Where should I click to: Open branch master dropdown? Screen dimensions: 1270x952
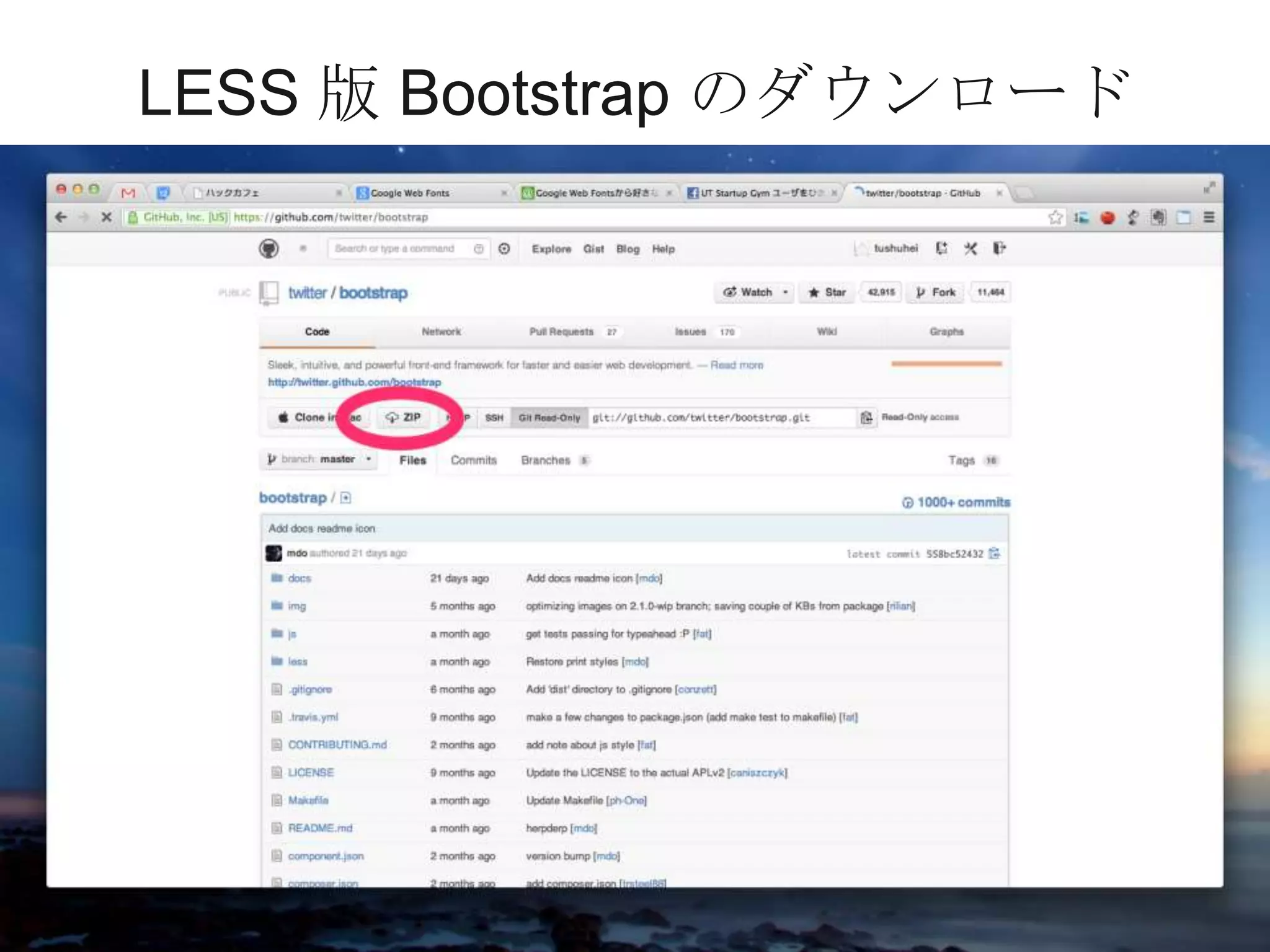pyautogui.click(x=319, y=459)
